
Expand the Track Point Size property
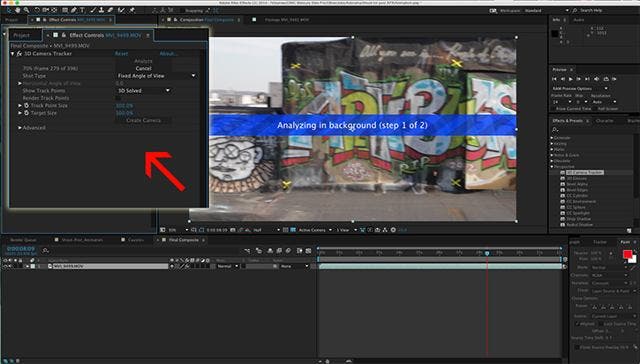click(x=20, y=105)
